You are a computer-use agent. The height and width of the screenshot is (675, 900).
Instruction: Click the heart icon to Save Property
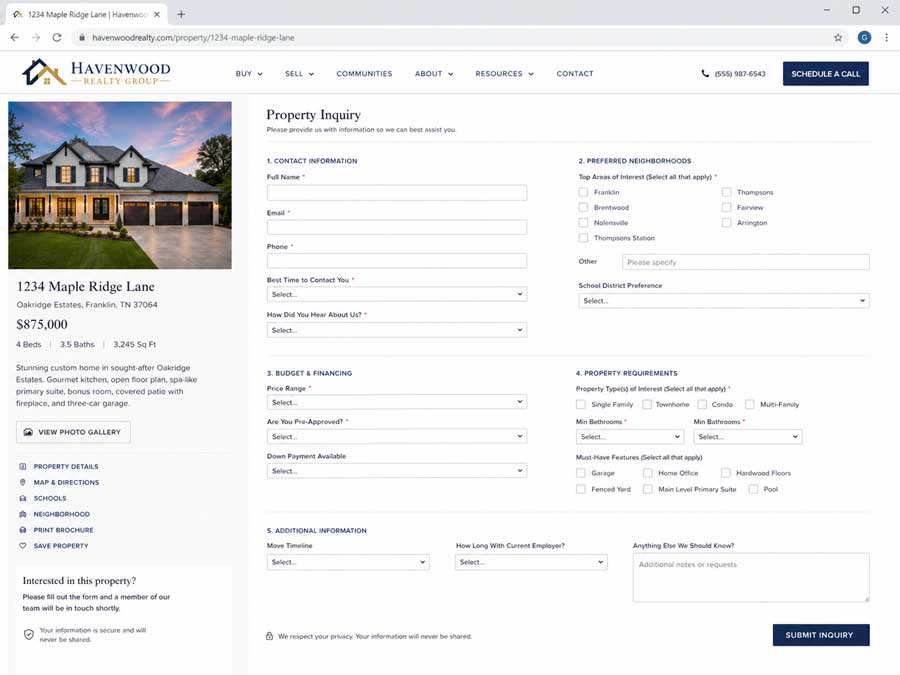[x=22, y=545]
